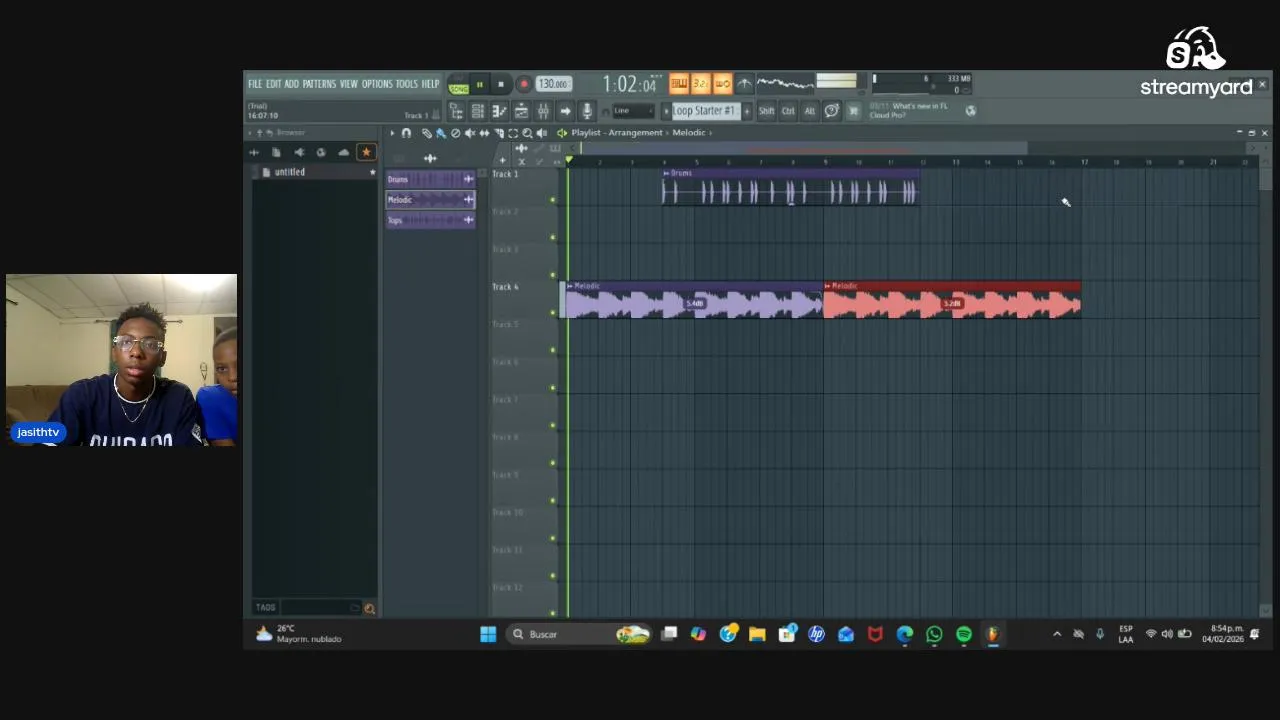This screenshot has height=720, width=1280.
Task: Toggle Pattern/Song mode switch
Action: point(458,85)
